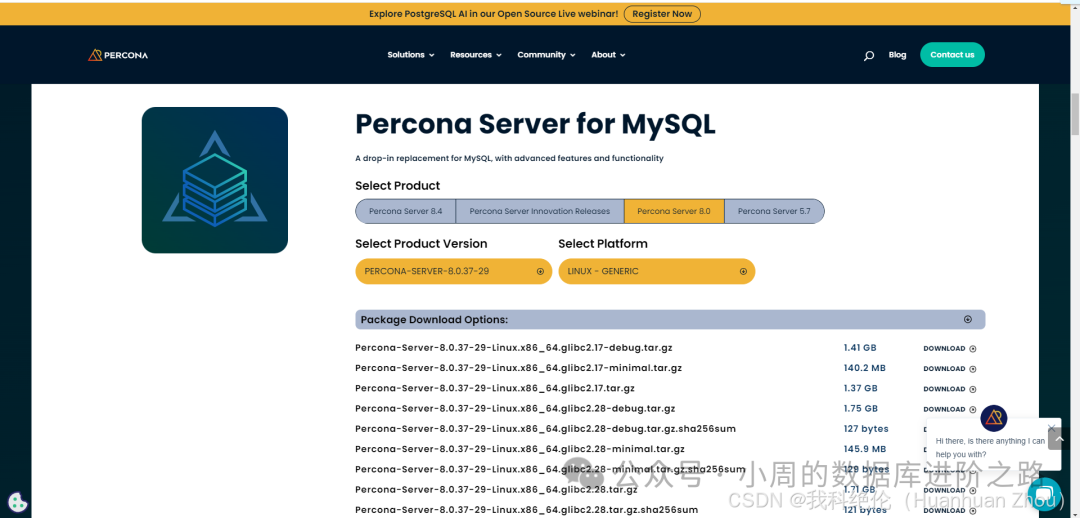Click the drop-in replacement description text
Screen dimensions: 1080x518
click(509, 158)
